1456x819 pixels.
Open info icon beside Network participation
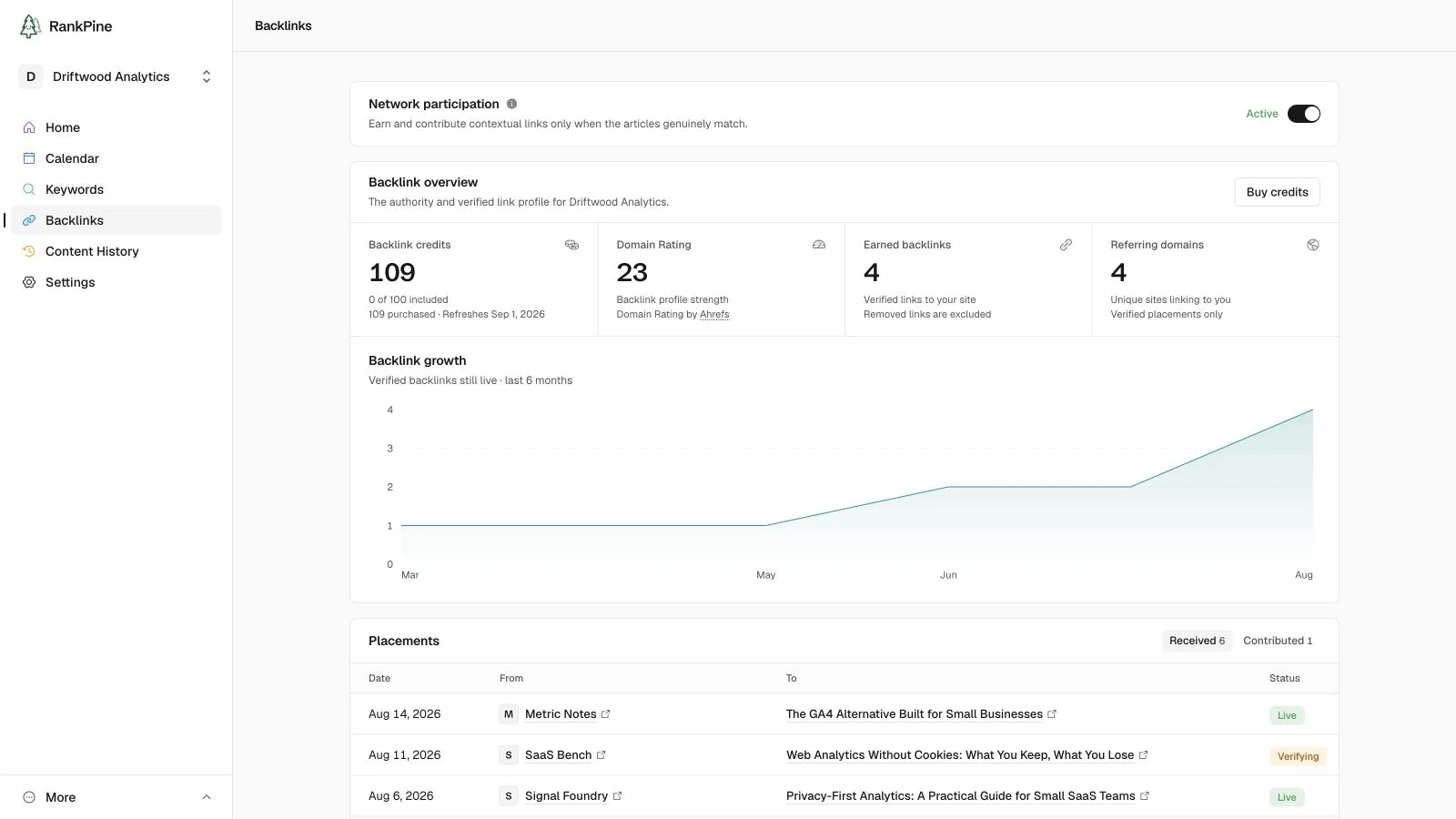[511, 104]
